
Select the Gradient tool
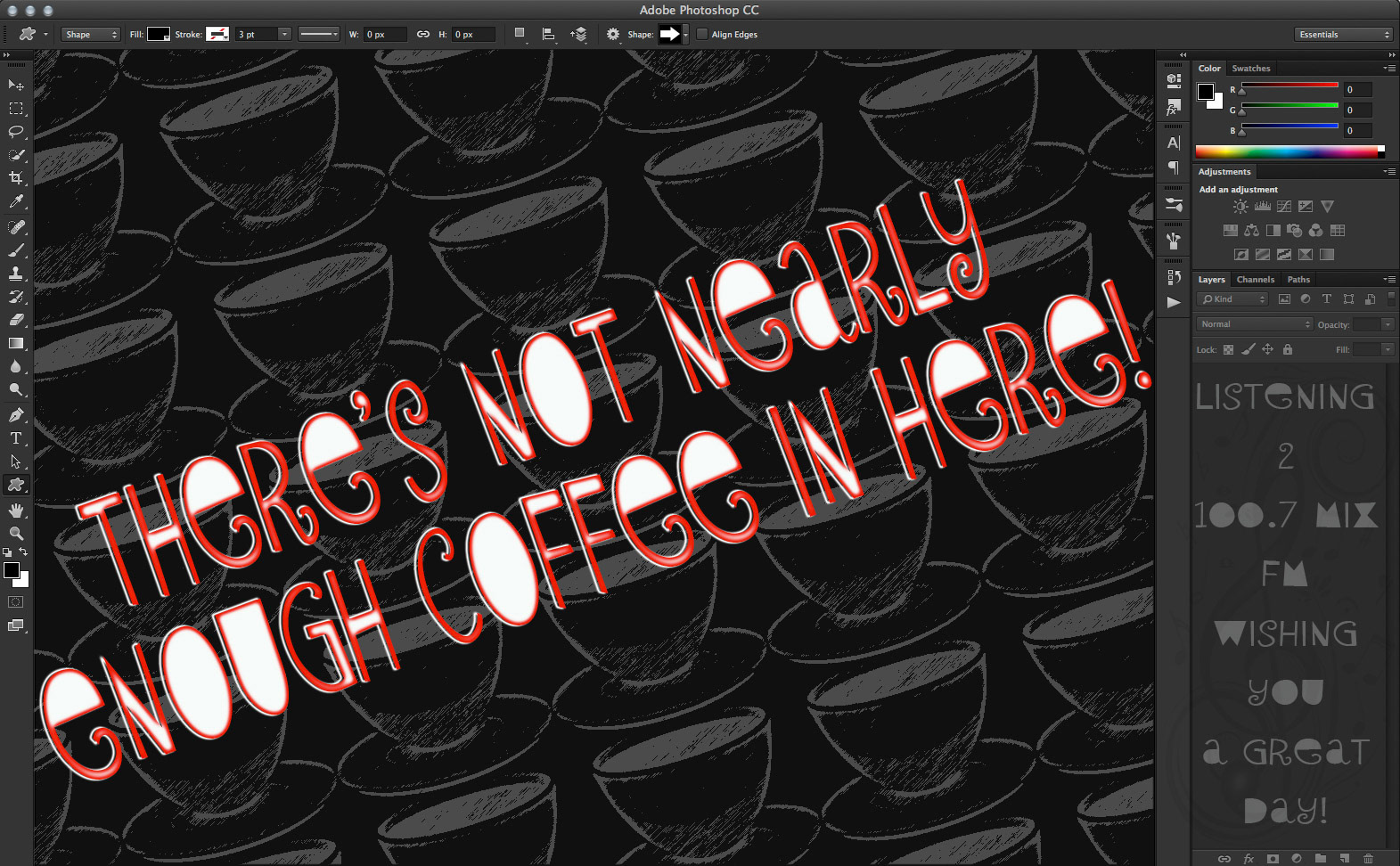tap(15, 343)
